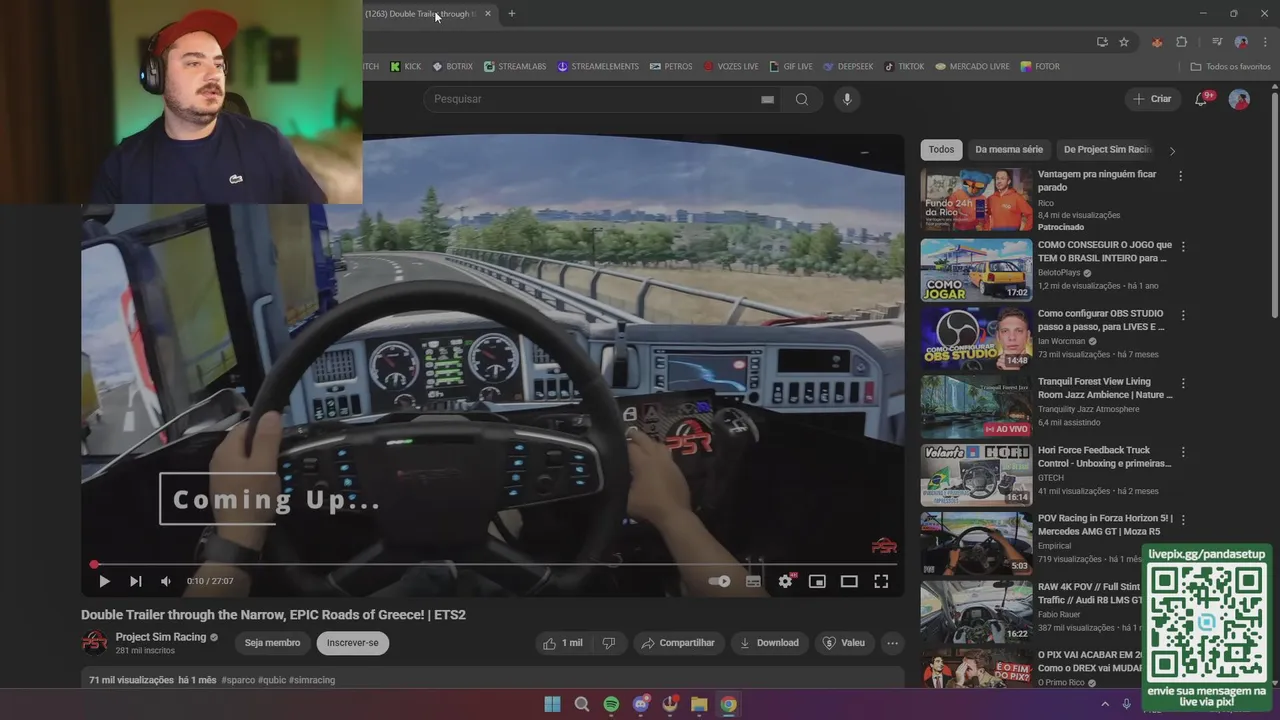Play the YouTube video
This screenshot has width=1280, height=720.
click(104, 581)
